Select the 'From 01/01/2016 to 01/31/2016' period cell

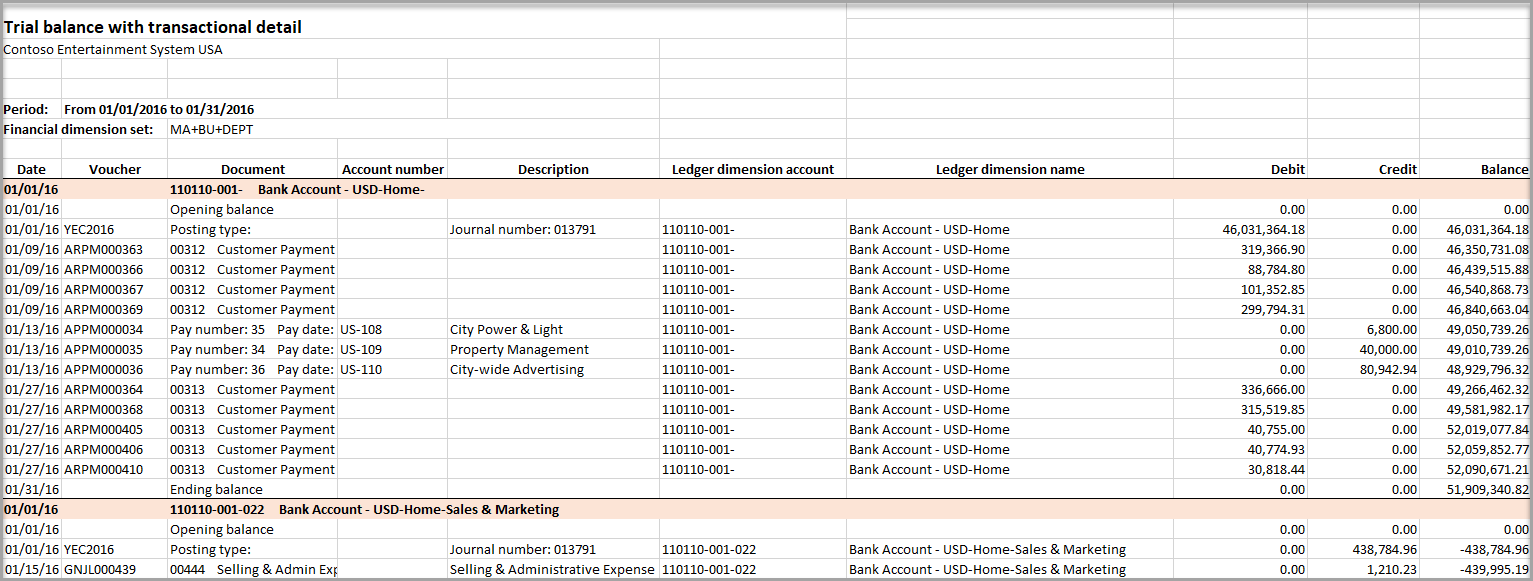pyautogui.click(x=159, y=109)
